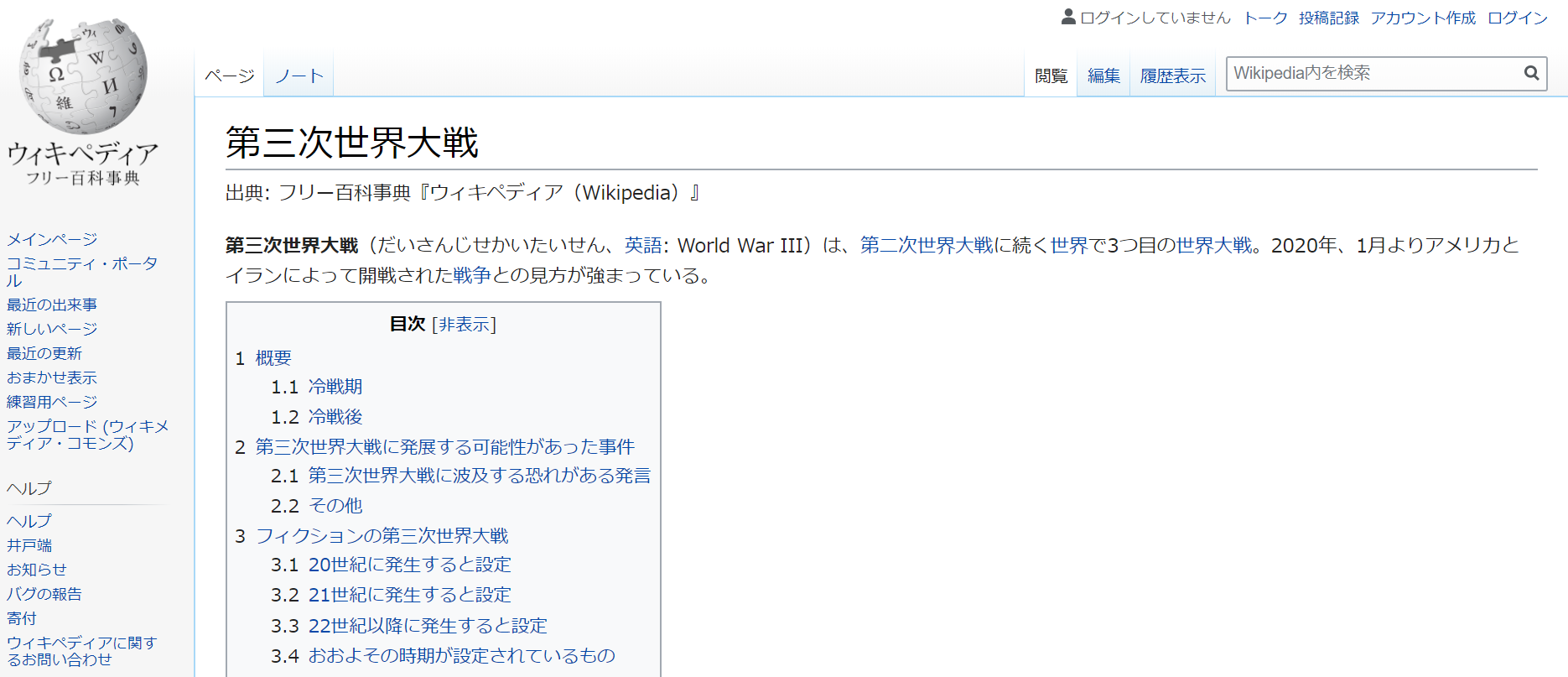This screenshot has width=1568, height=677.
Task: Select the 編集 tab
Action: tap(1103, 76)
